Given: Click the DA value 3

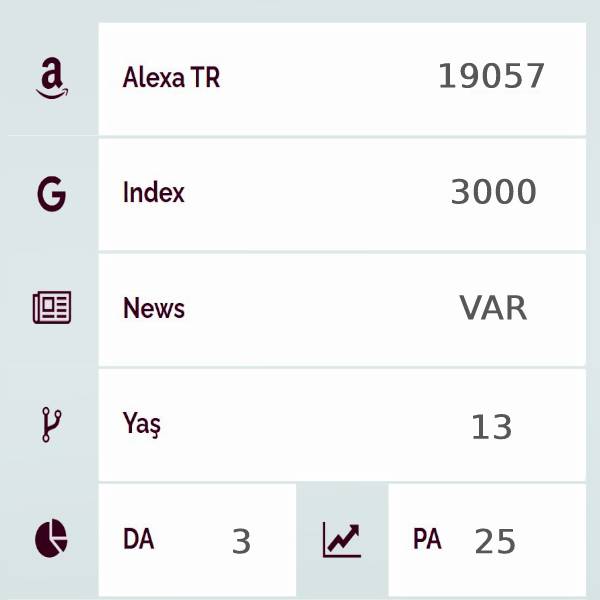Looking at the screenshot, I should (241, 541).
